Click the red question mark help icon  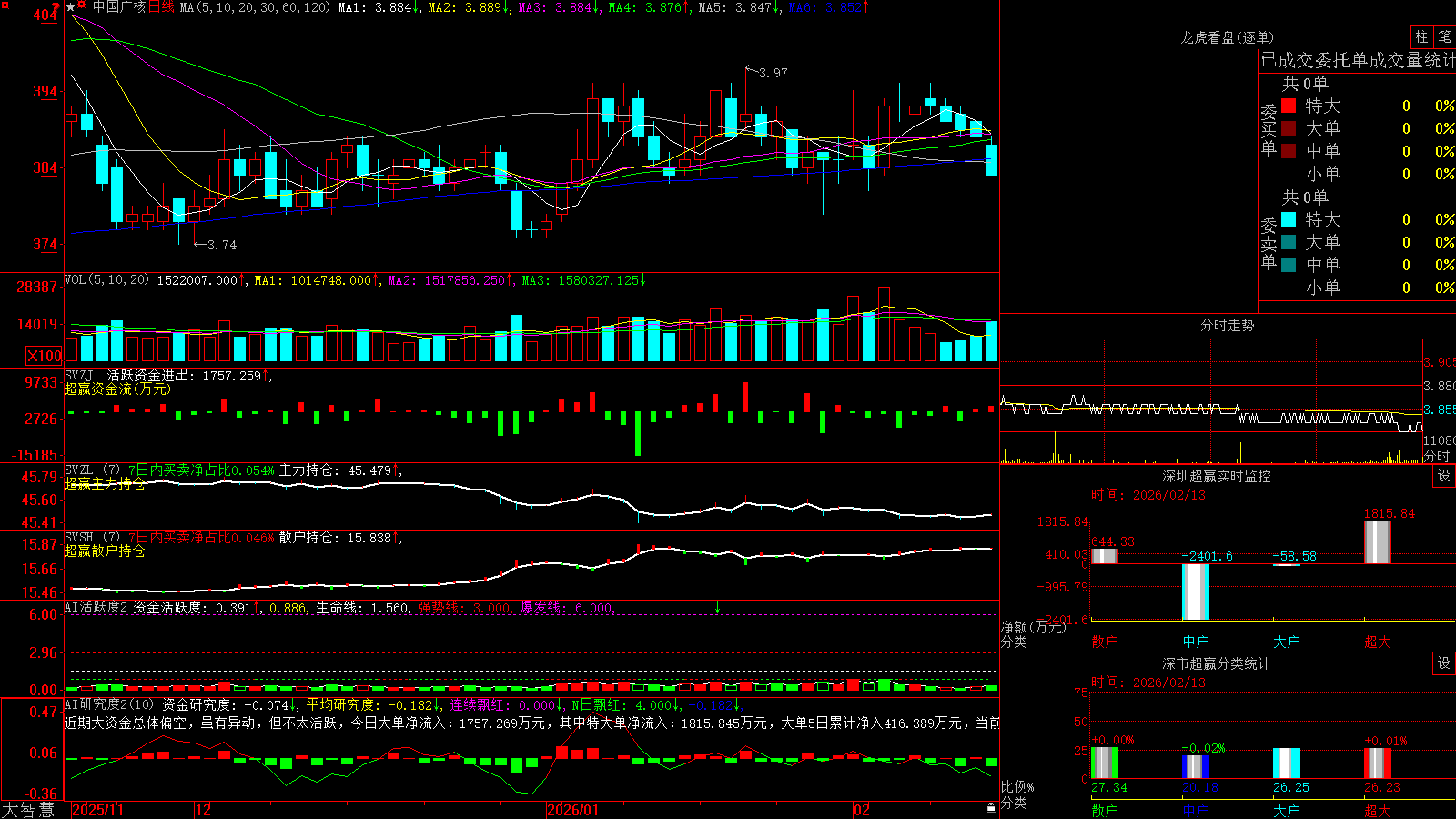point(57,7)
